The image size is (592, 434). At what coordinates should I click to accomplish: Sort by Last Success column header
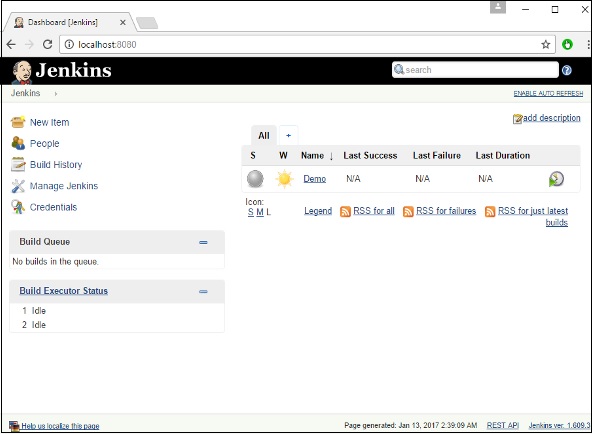point(370,155)
